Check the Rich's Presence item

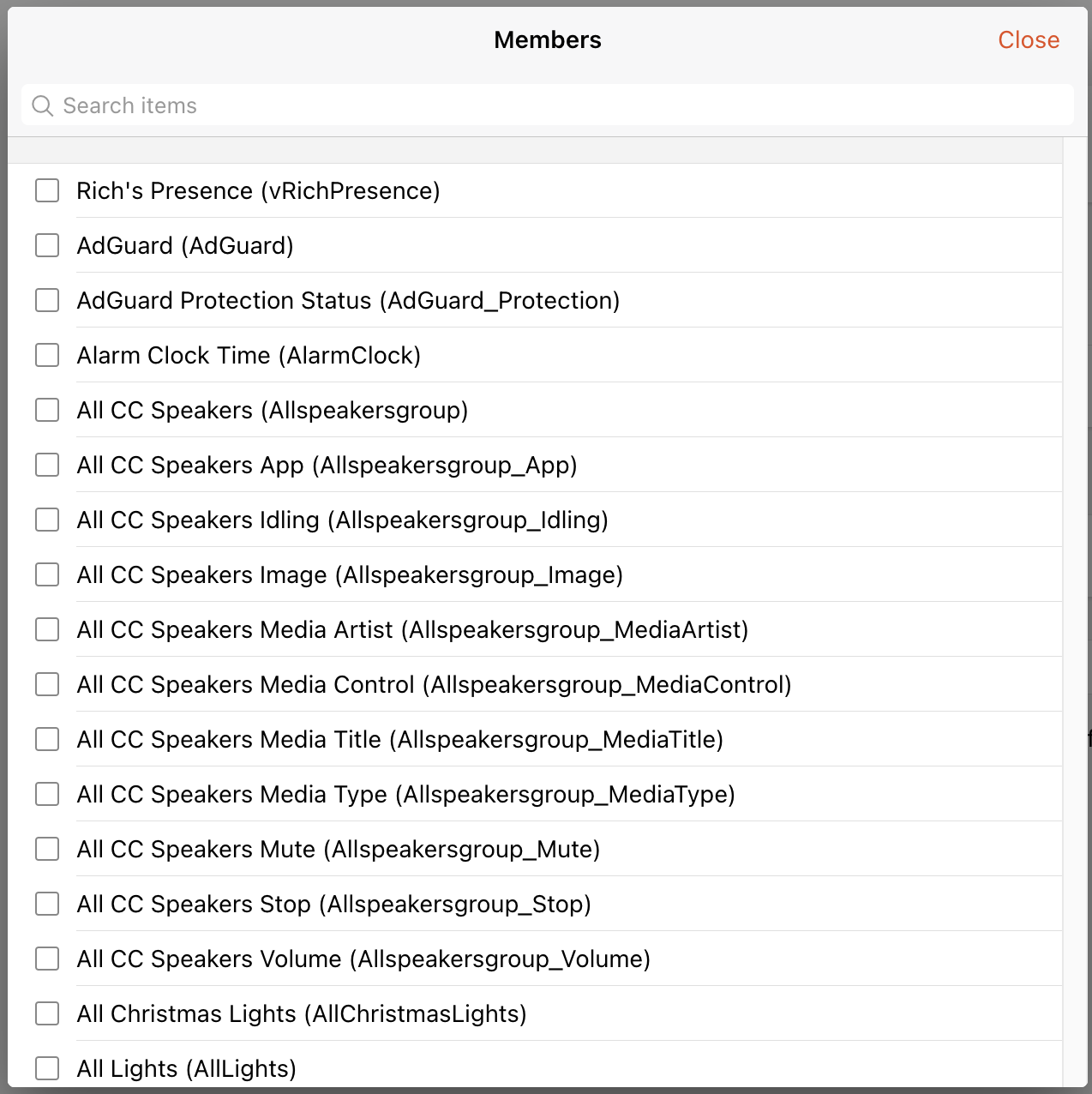pyautogui.click(x=46, y=190)
